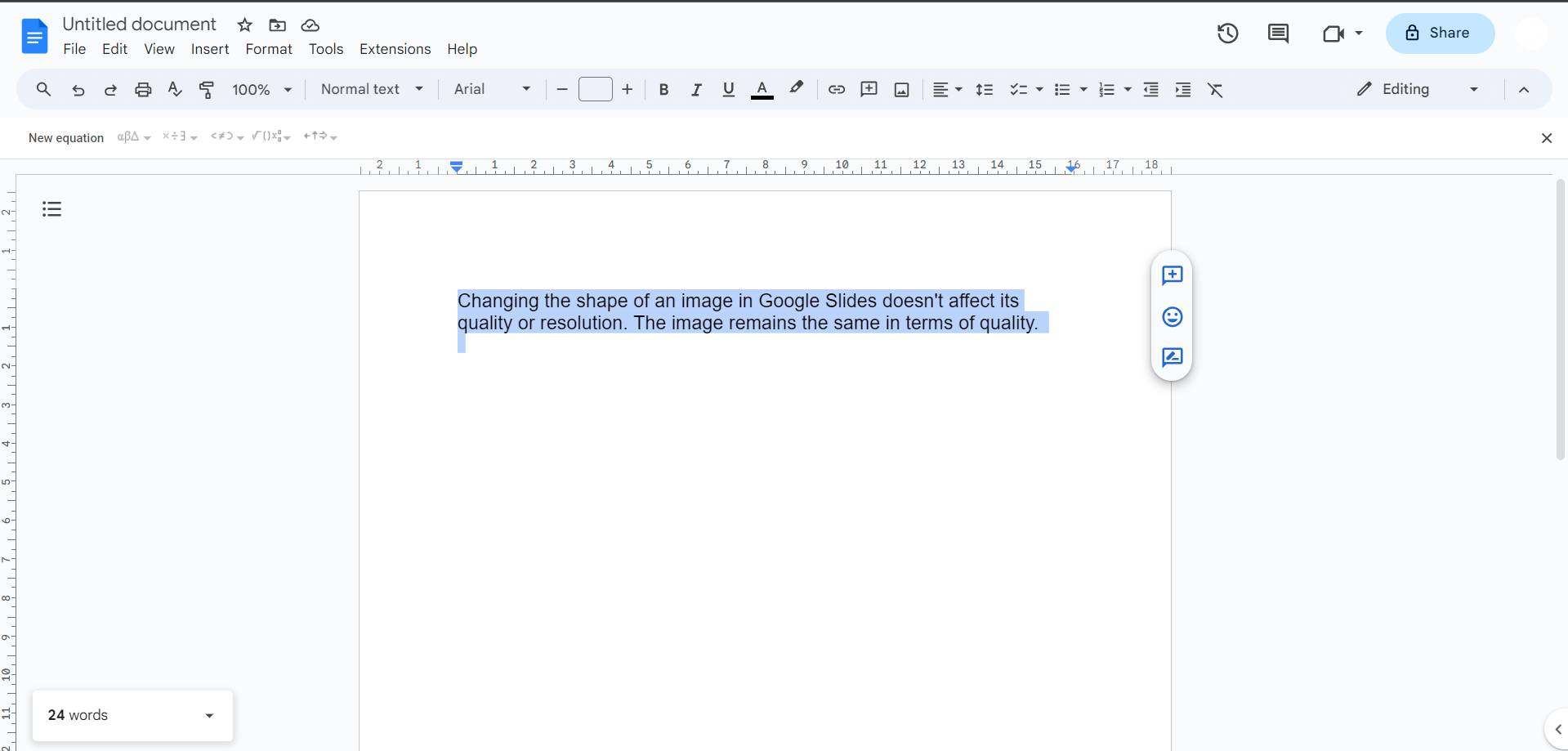Open the 24 words count dropdown
Screen dimensions: 1568x751
point(132,715)
